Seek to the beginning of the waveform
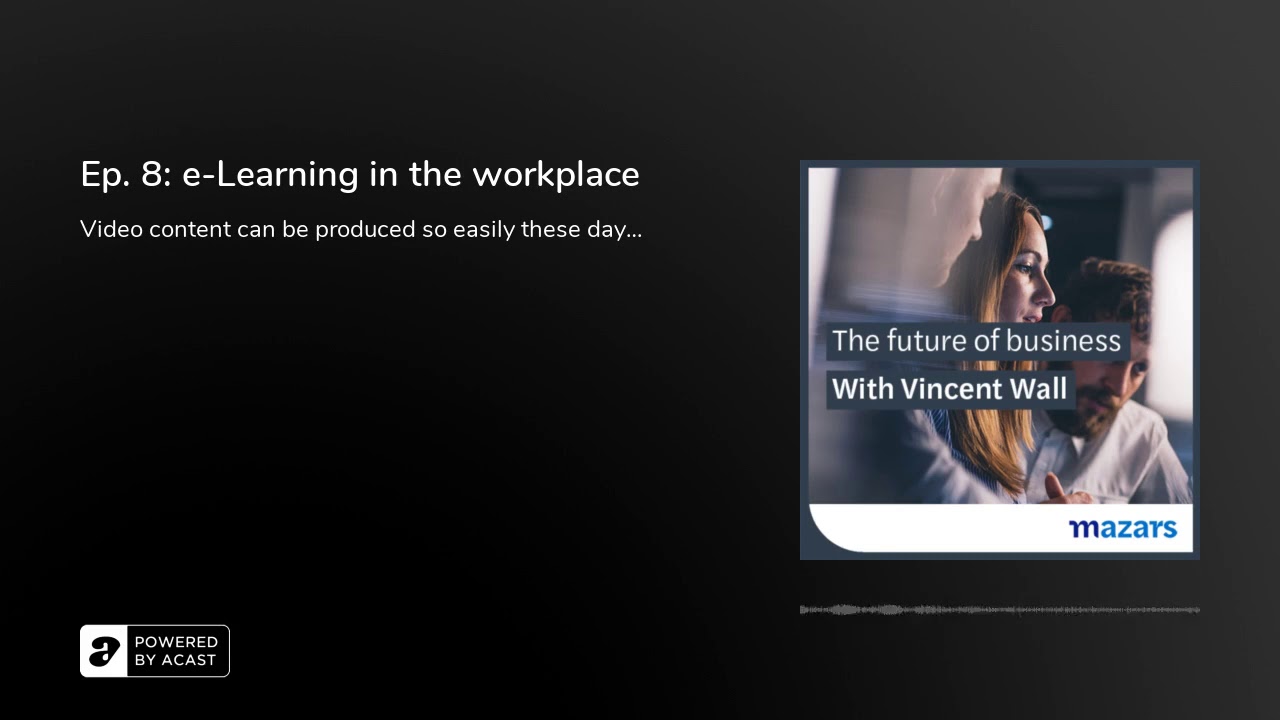 pos(802,609)
